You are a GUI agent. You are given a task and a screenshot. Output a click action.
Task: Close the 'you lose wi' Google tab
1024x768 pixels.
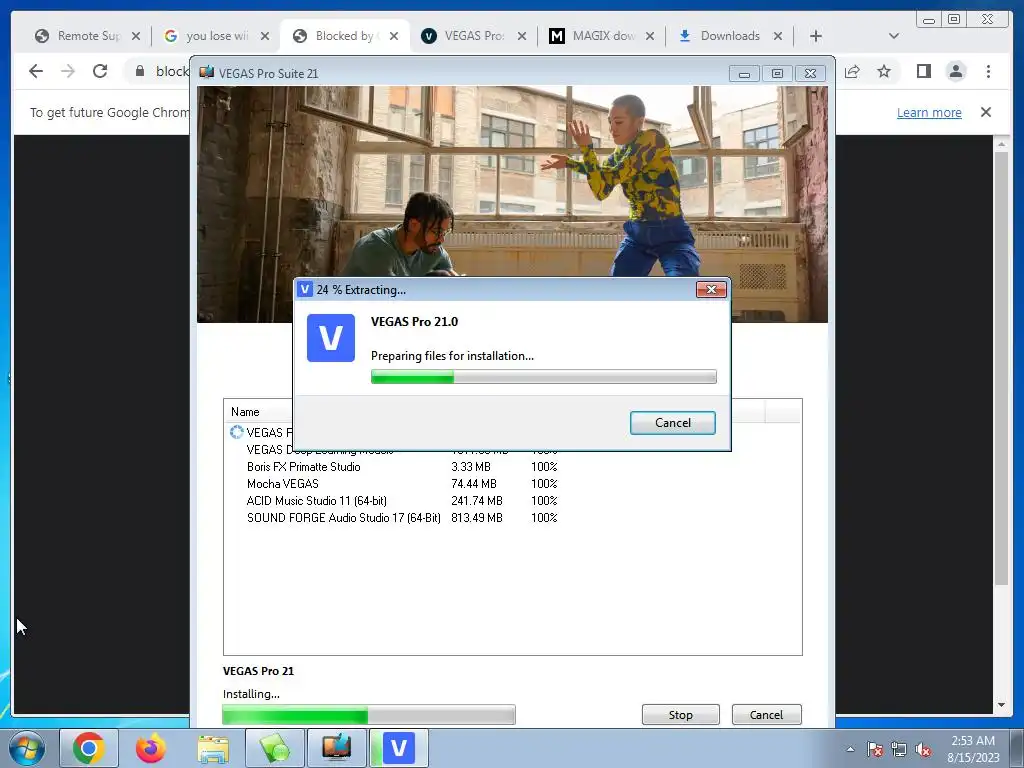[x=264, y=36]
